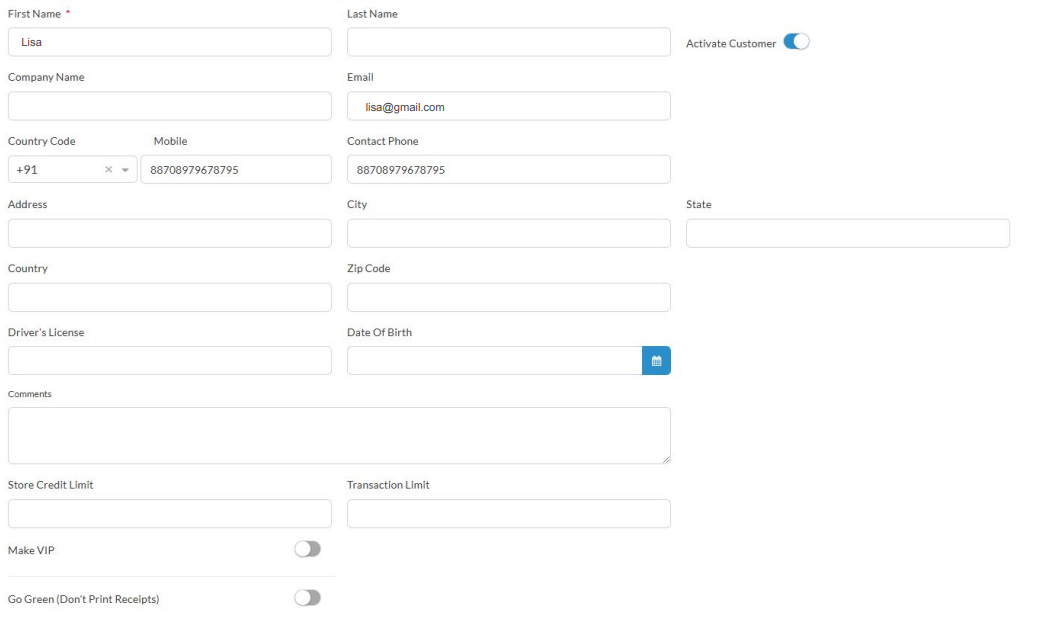Clear the +91 country code selection

(x=109, y=170)
